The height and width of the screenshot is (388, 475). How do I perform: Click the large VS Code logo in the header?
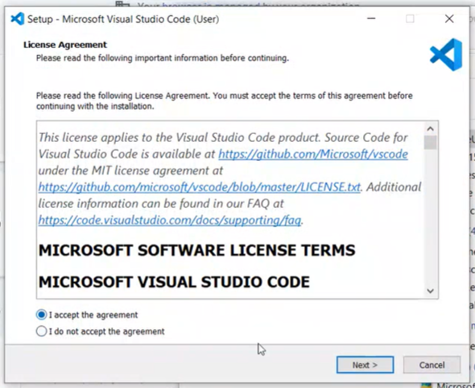tap(446, 55)
